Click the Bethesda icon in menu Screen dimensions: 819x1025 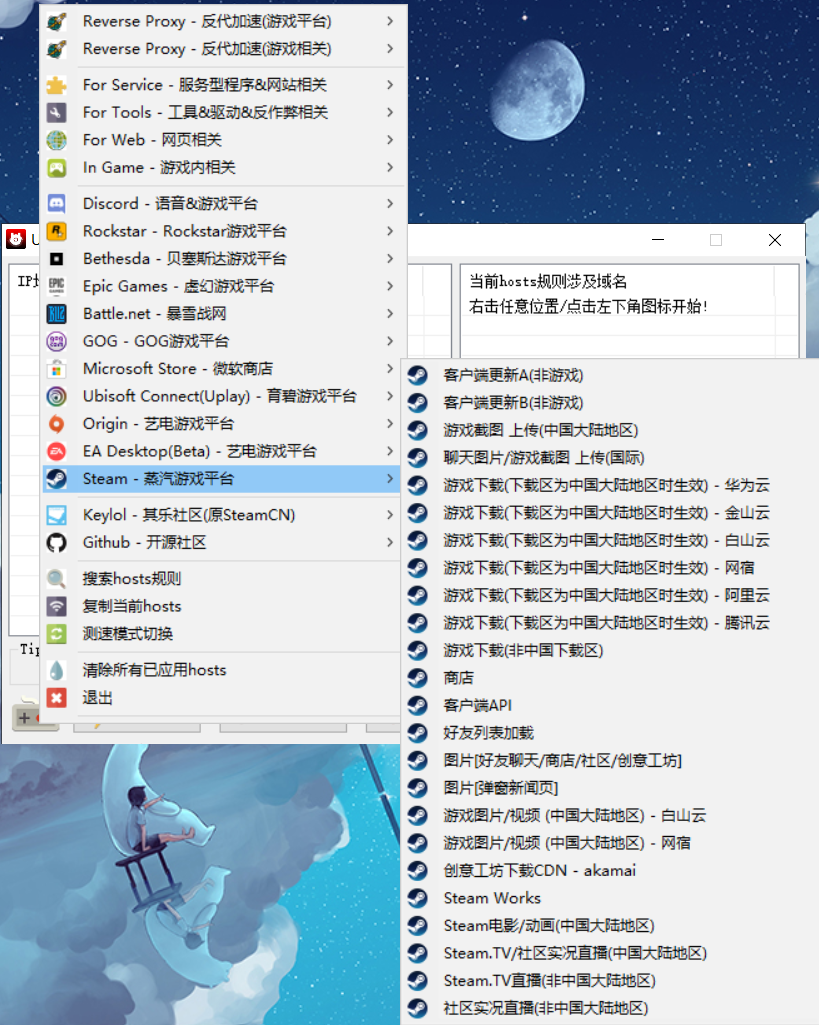57,259
